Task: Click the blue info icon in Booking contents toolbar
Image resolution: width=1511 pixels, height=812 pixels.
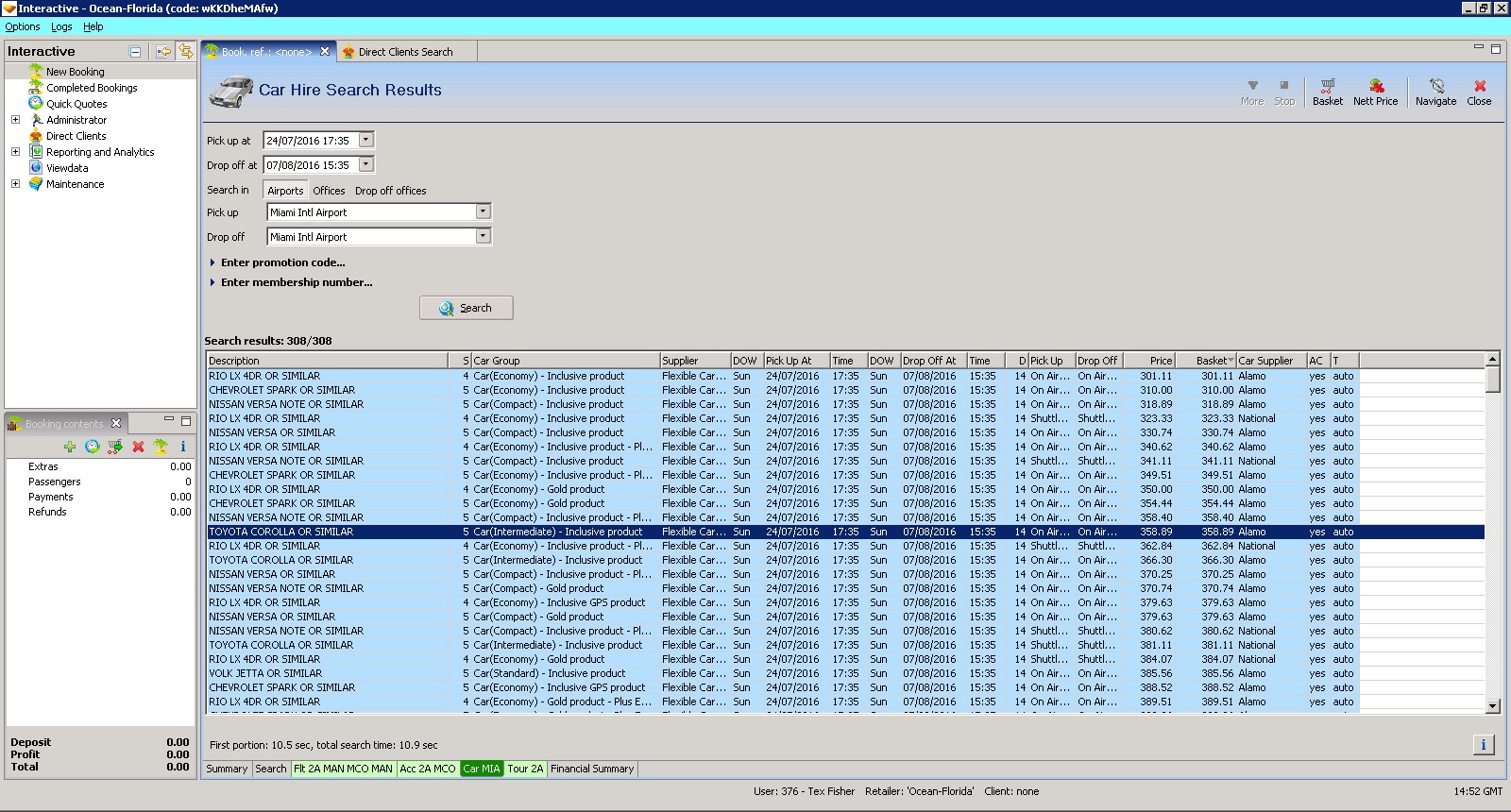Action: coord(183,447)
